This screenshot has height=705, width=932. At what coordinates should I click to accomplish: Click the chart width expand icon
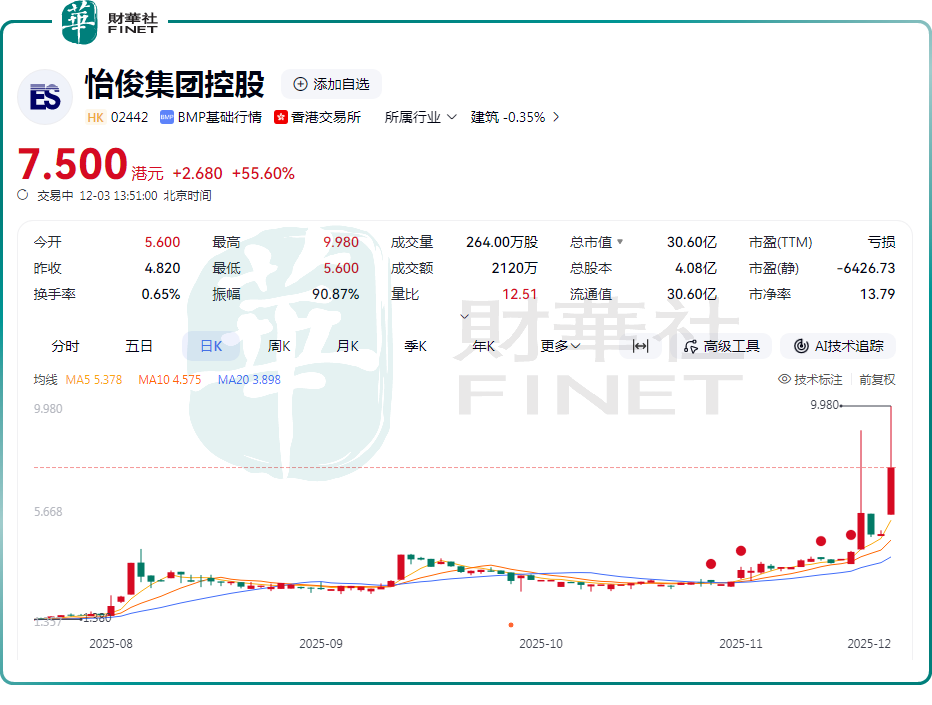coord(640,346)
